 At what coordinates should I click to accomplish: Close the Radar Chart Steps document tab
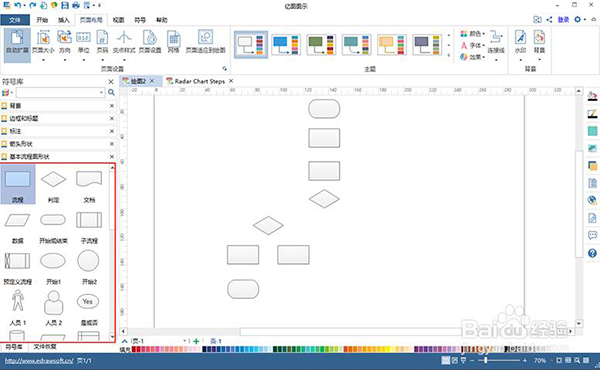[x=231, y=81]
